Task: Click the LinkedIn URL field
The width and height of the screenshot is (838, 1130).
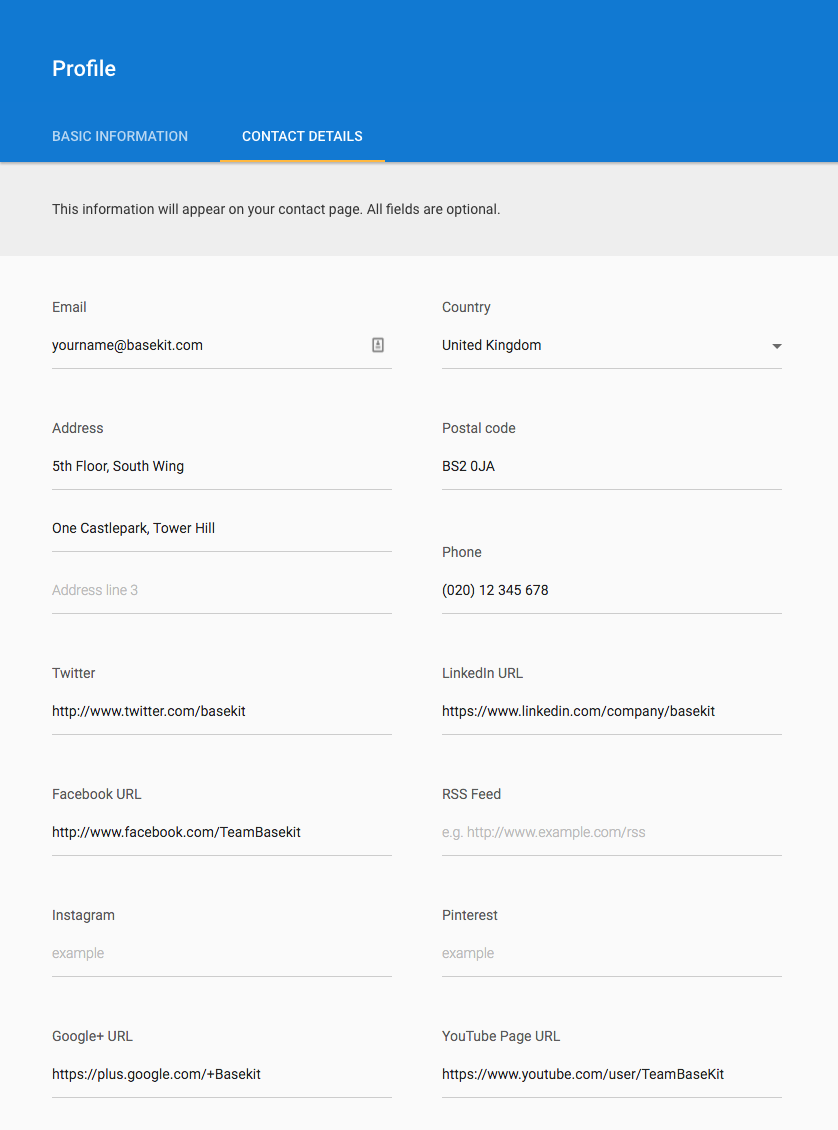Action: point(612,711)
